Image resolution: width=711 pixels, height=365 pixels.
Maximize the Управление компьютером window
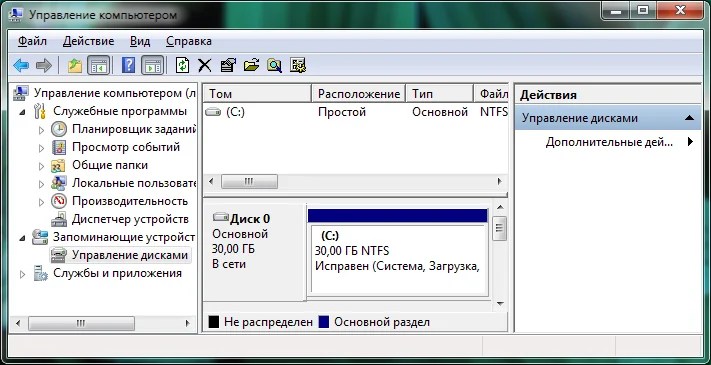[x=643, y=10]
